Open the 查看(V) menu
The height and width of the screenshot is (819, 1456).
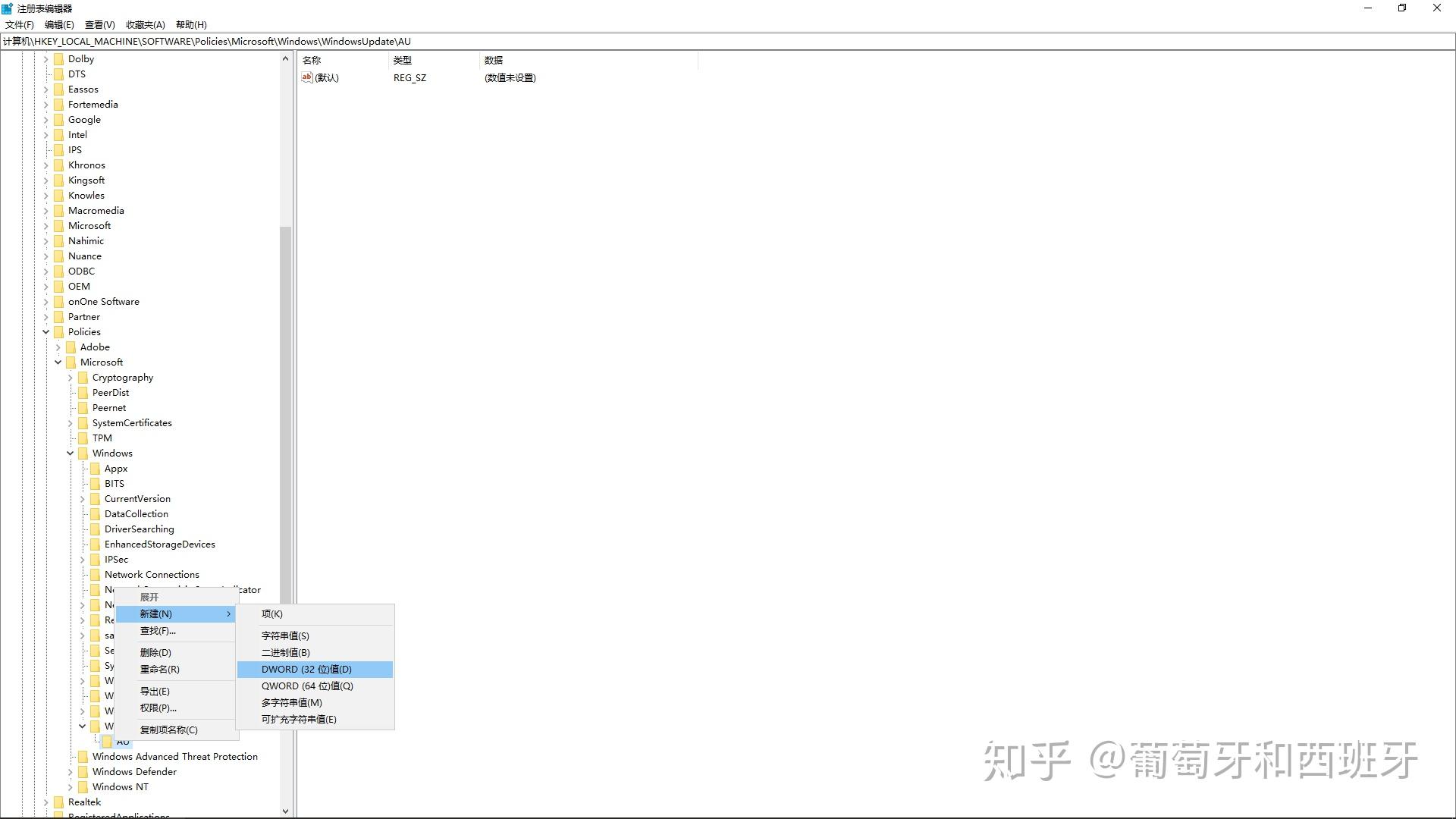pyautogui.click(x=99, y=24)
